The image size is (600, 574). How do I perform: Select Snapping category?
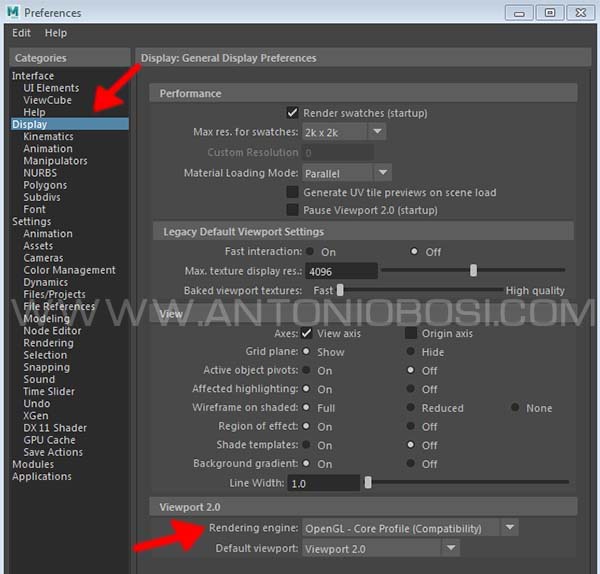point(47,367)
